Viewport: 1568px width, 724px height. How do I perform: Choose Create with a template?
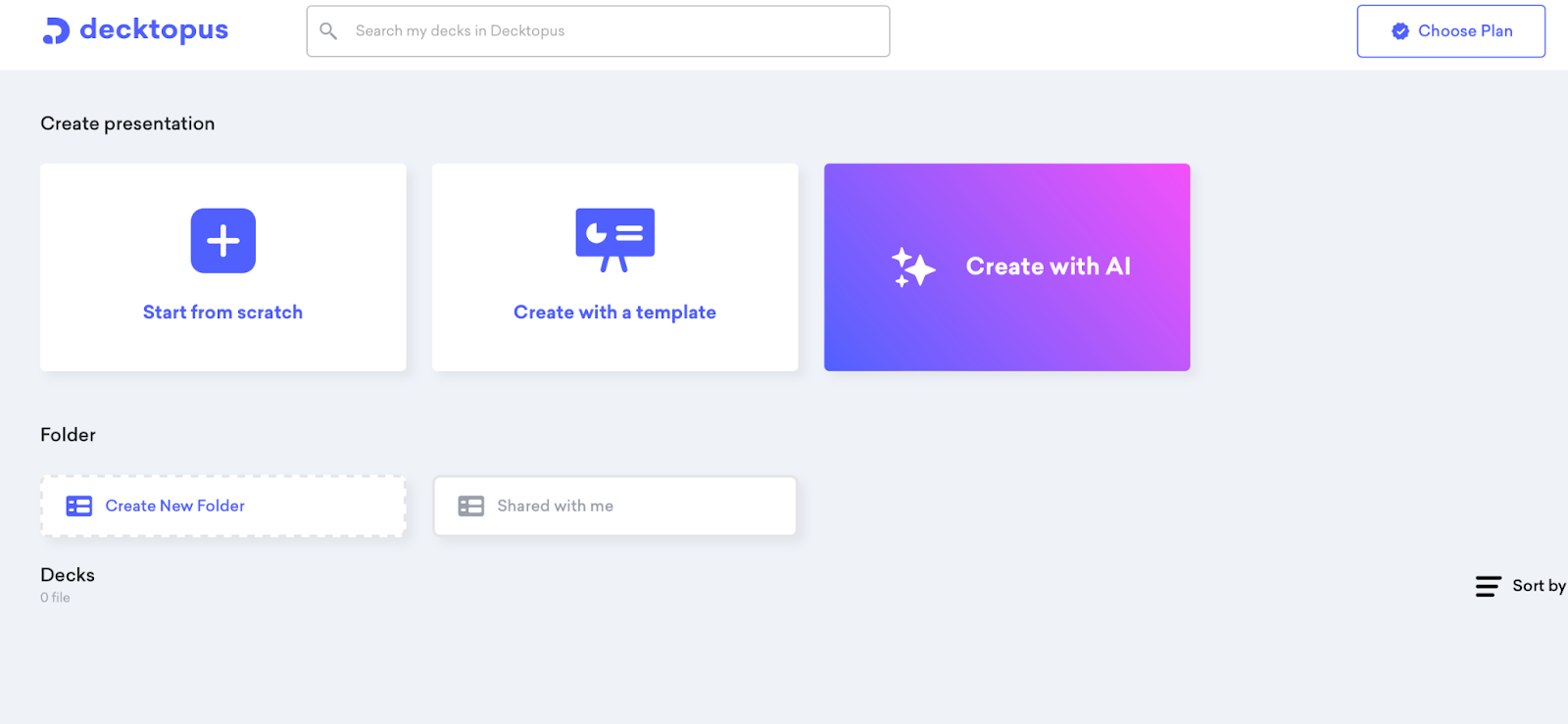[x=614, y=267]
